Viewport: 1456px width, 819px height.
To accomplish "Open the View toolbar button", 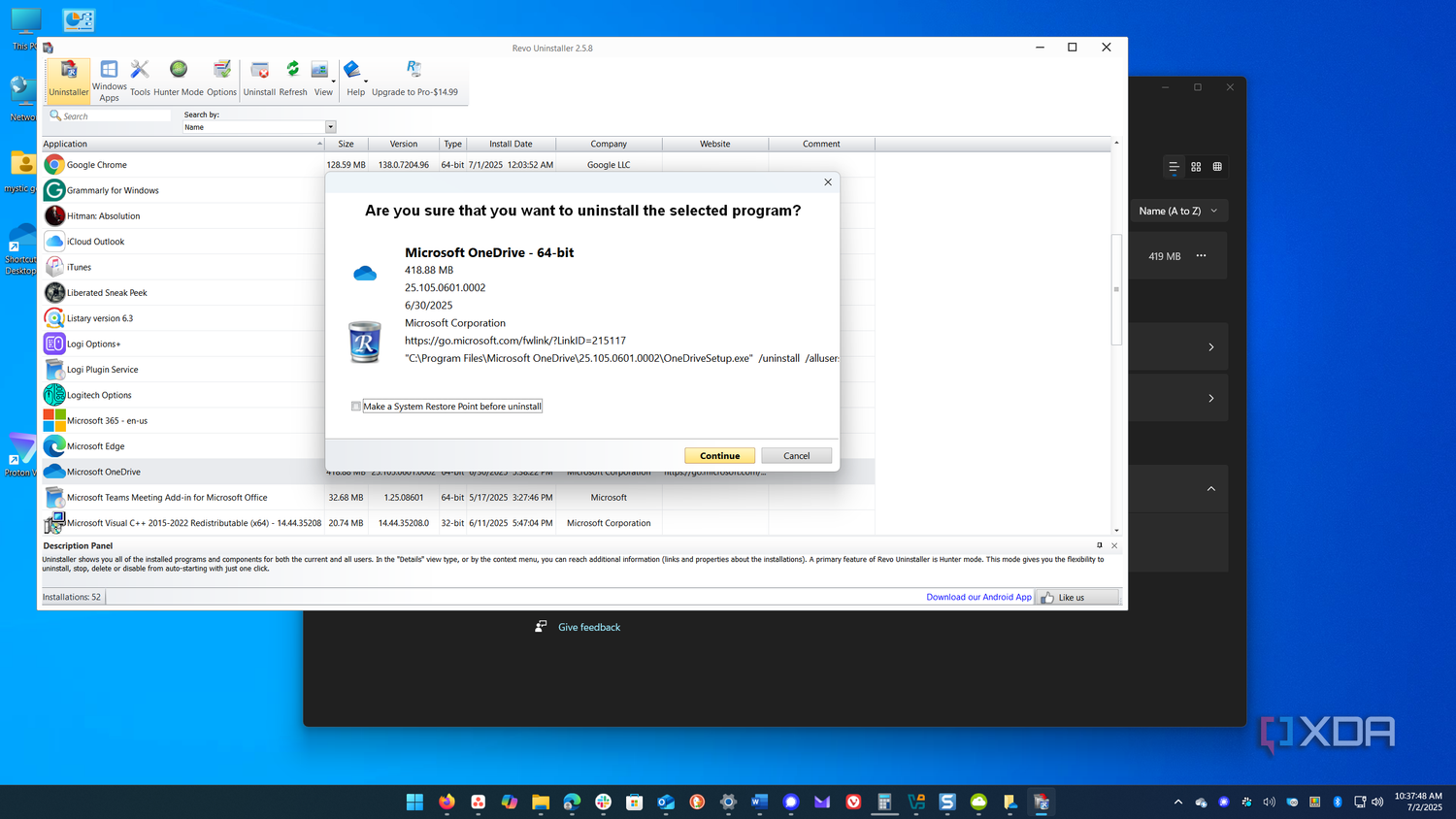I will tap(320, 79).
